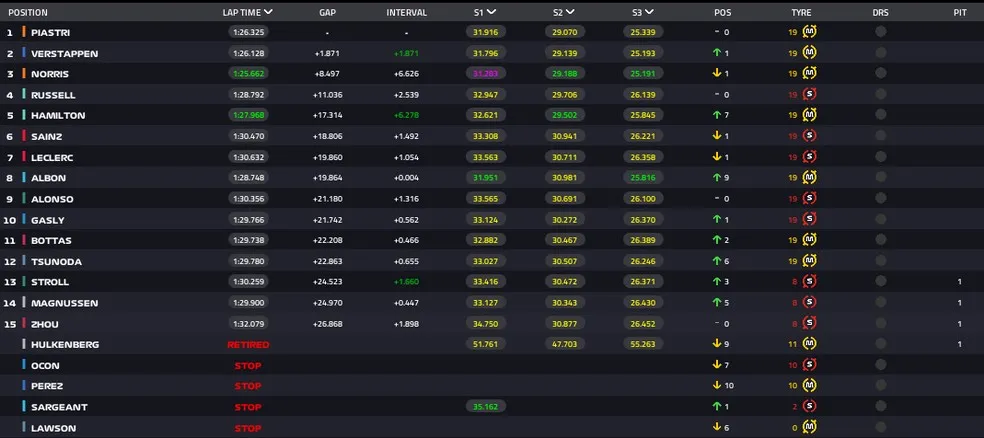Click Tsunoda's medium tyre icon

point(810,261)
